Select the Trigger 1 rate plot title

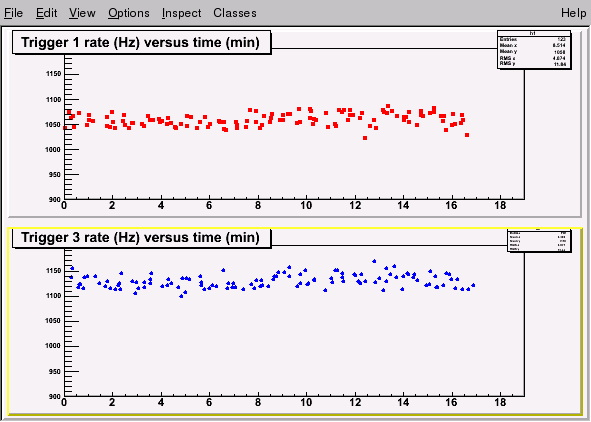[141, 43]
